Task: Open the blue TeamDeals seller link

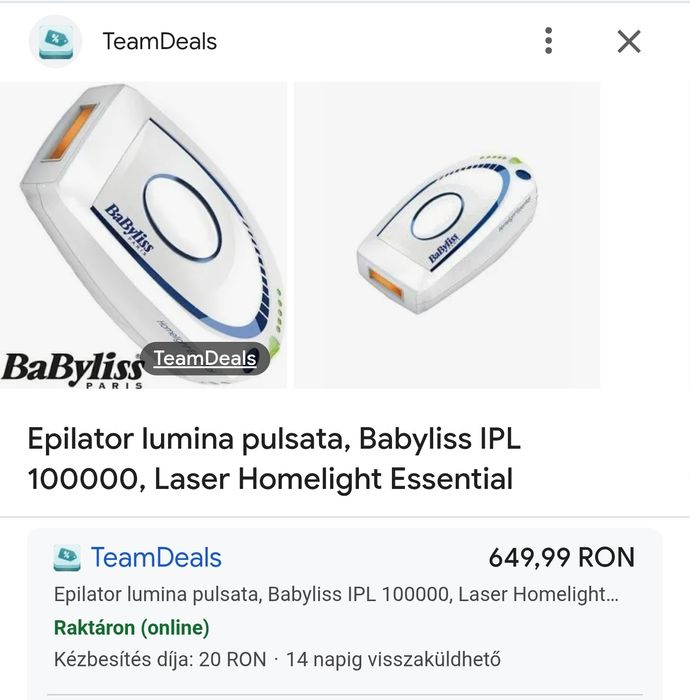Action: 156,558
